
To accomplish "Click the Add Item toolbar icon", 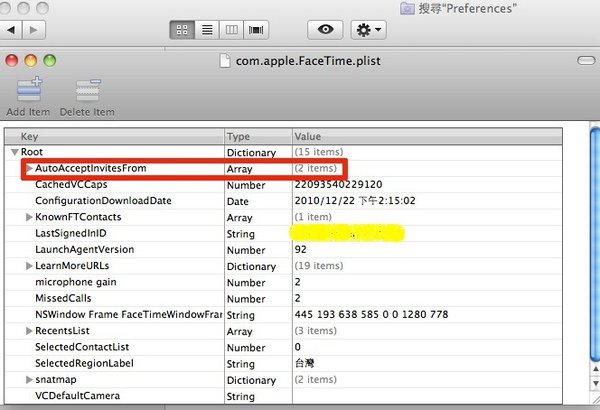I will click(29, 90).
